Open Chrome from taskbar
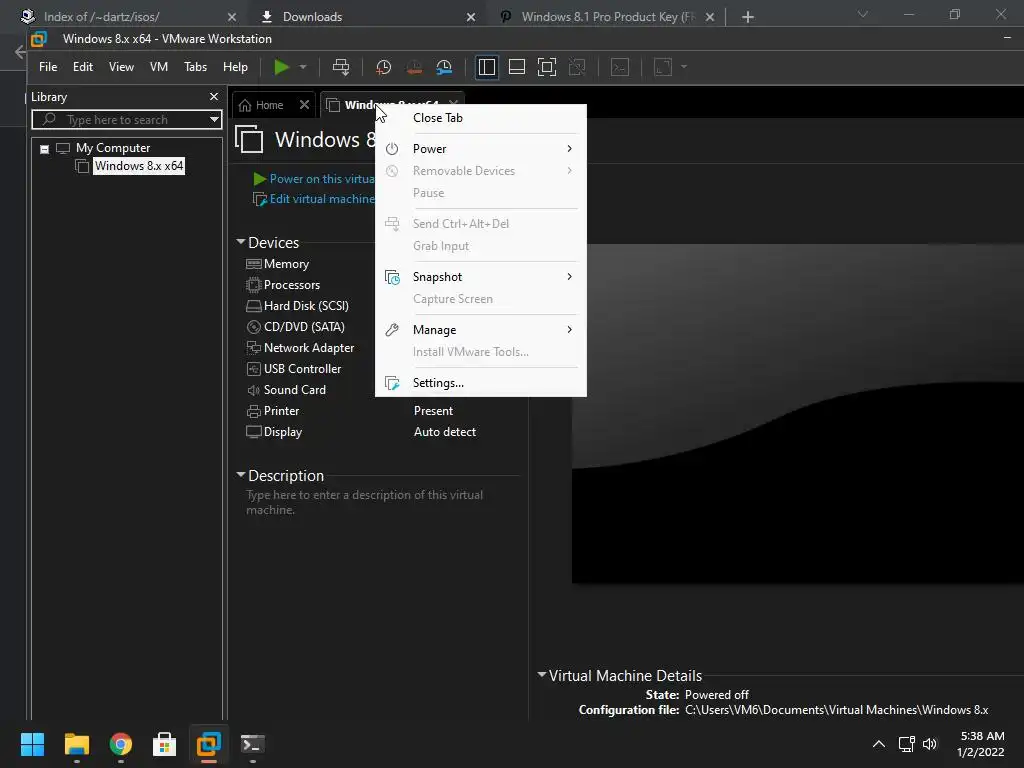 click(121, 744)
